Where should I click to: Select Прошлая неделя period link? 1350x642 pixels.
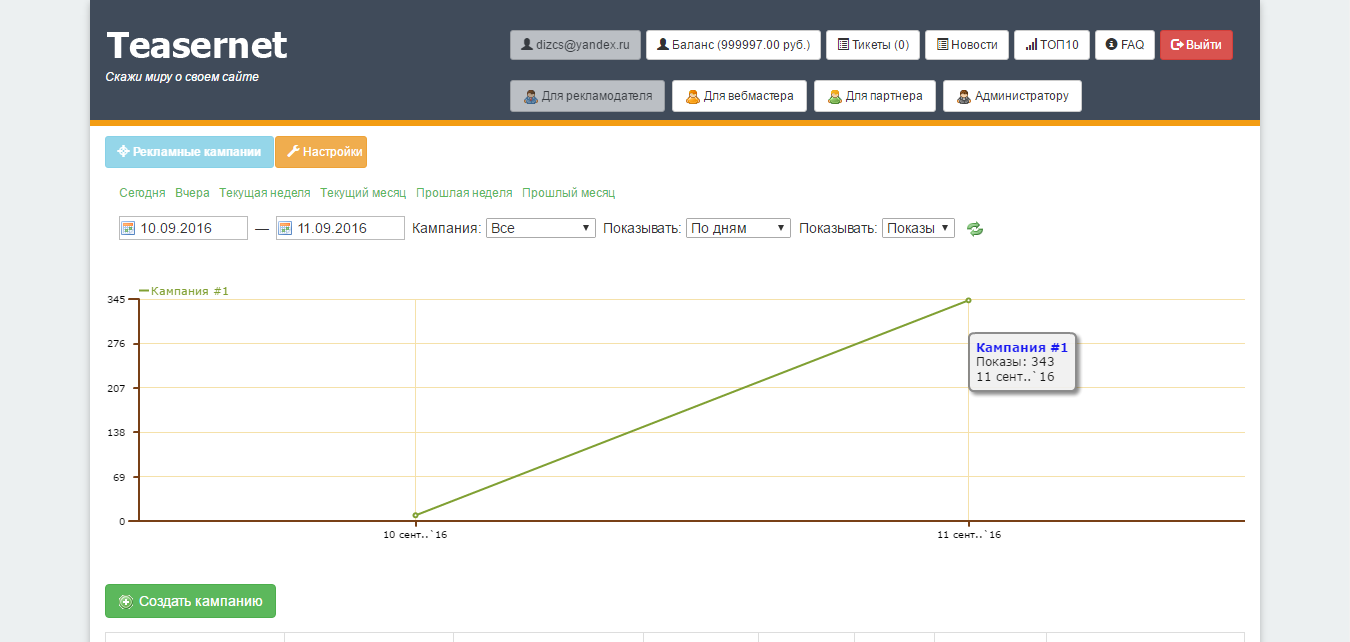(x=464, y=193)
